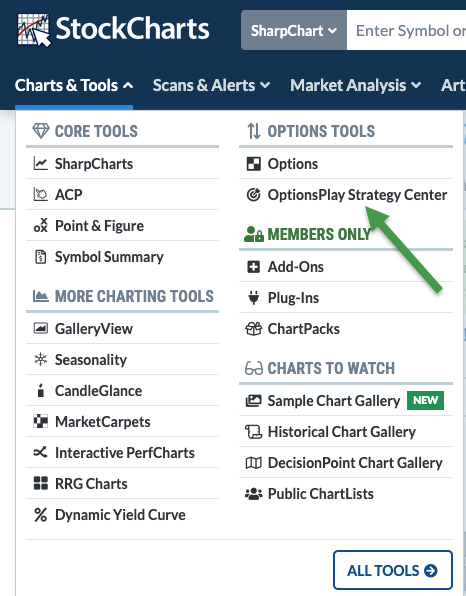This screenshot has height=596, width=466.
Task: Click the Public ChartLists people icon
Action: [x=254, y=494]
